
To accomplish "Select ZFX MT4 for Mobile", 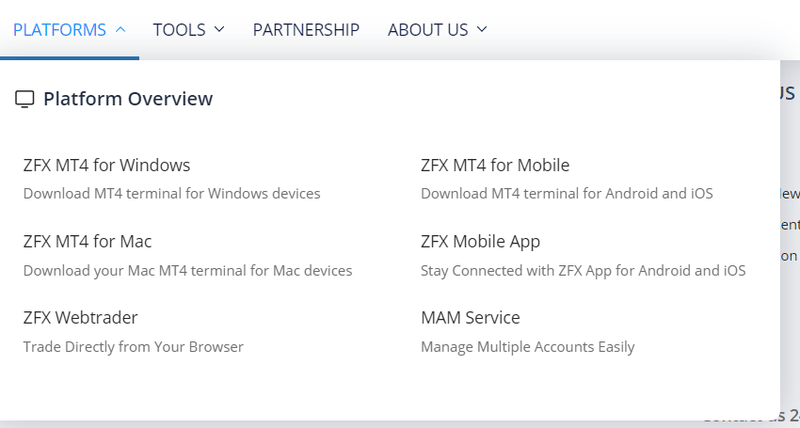I will click(x=495, y=165).
